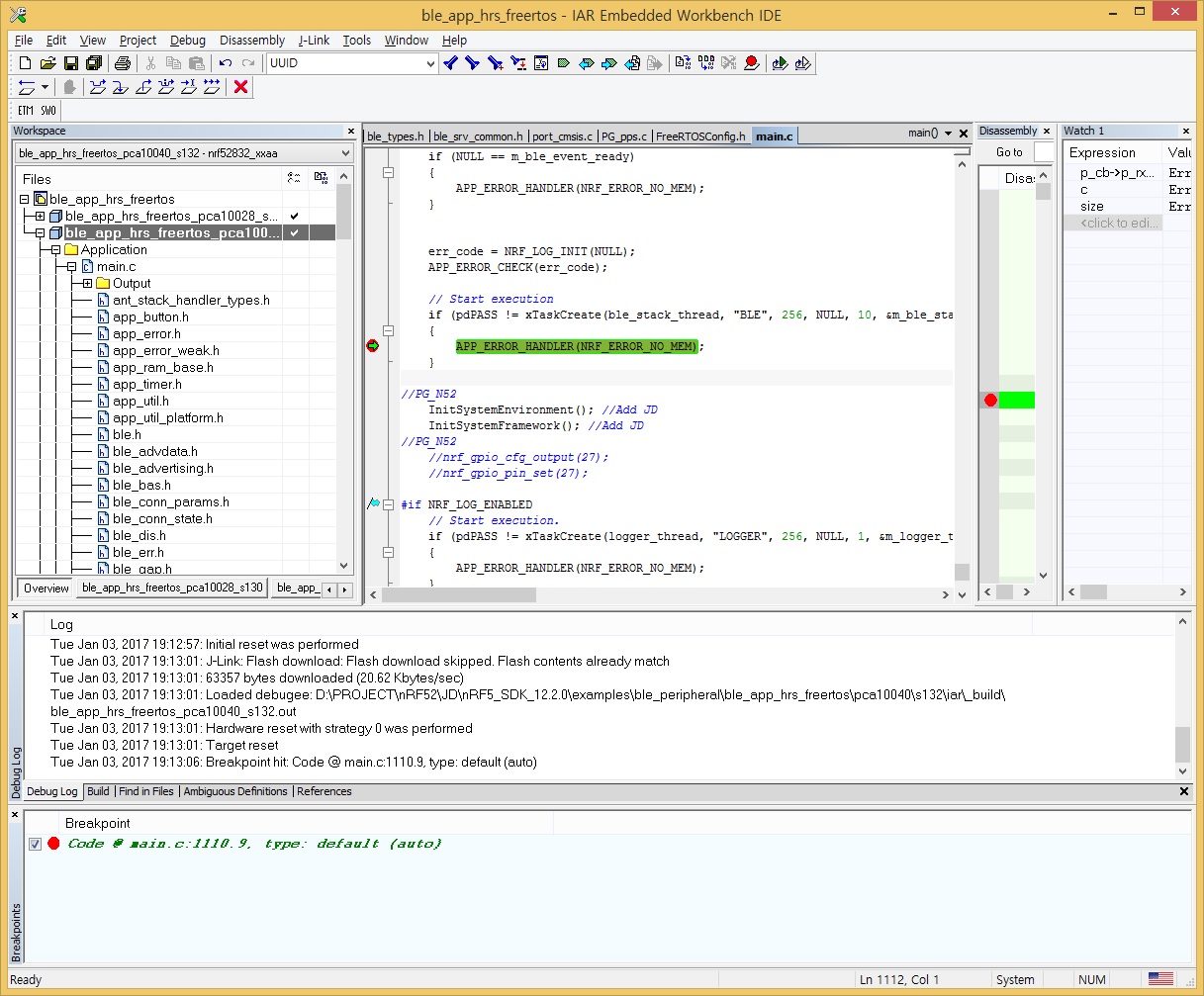
Task: Open the Project menu
Action: click(x=138, y=41)
